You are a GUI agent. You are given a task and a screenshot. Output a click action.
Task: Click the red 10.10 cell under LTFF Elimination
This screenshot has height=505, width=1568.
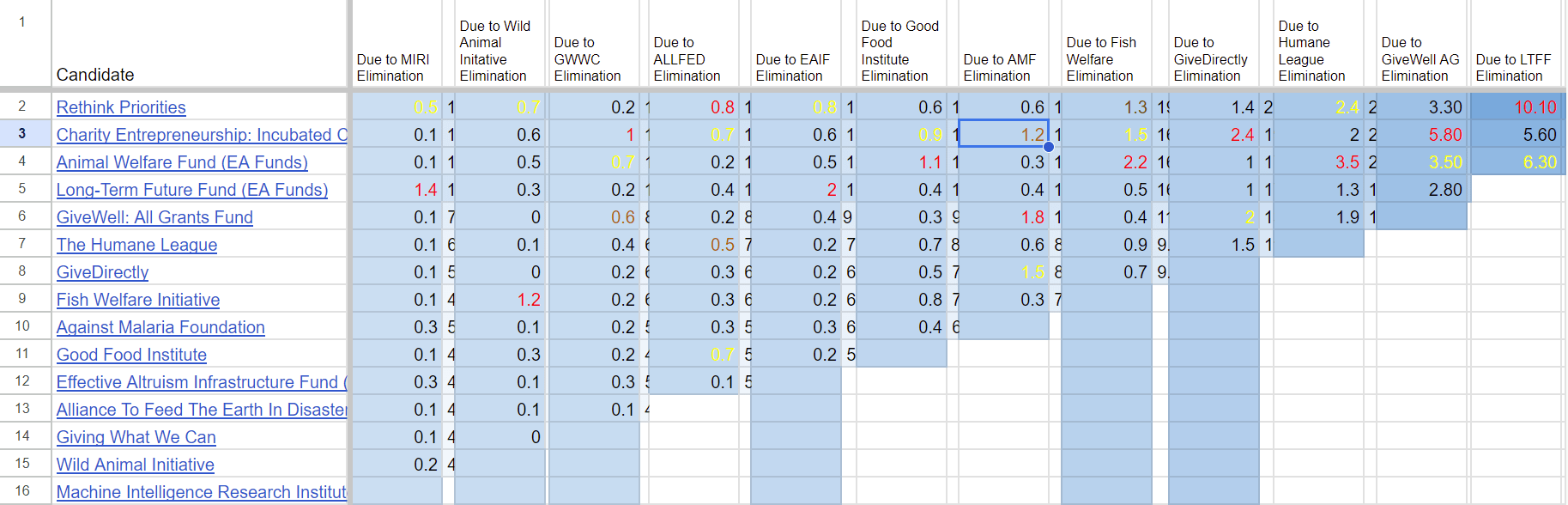click(1516, 107)
